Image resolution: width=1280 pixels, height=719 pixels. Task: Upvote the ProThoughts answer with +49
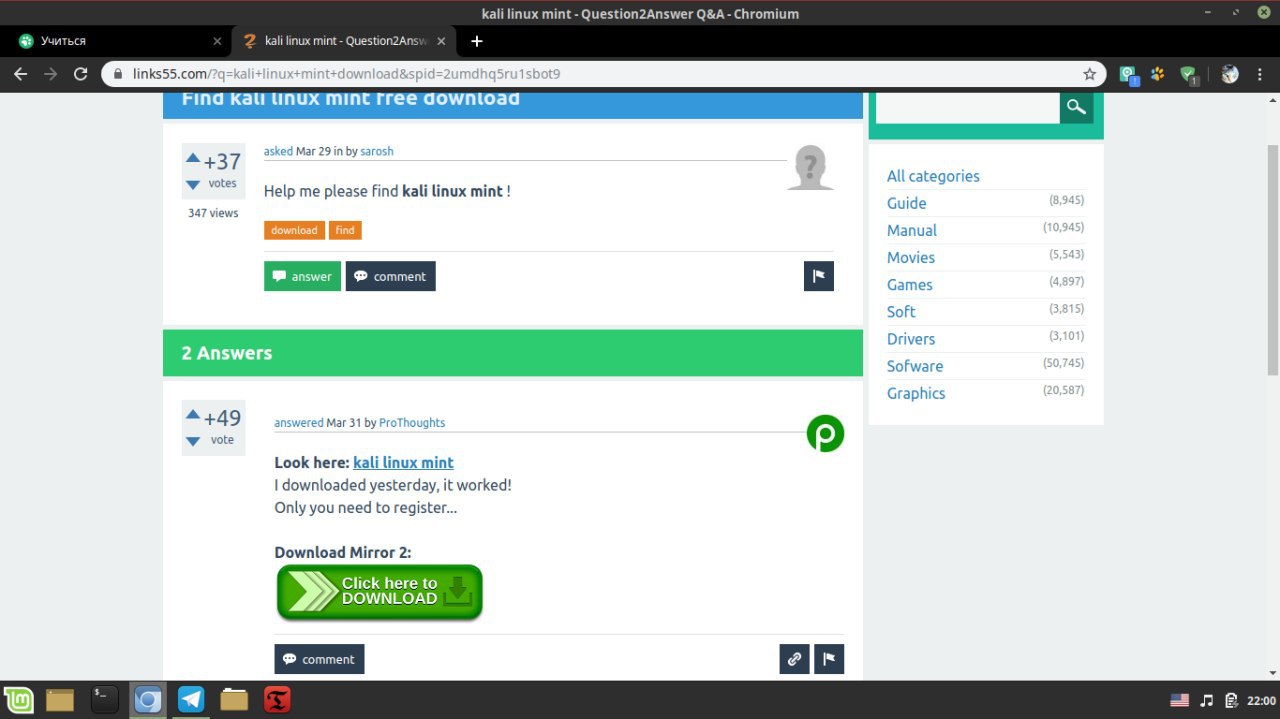tap(193, 414)
